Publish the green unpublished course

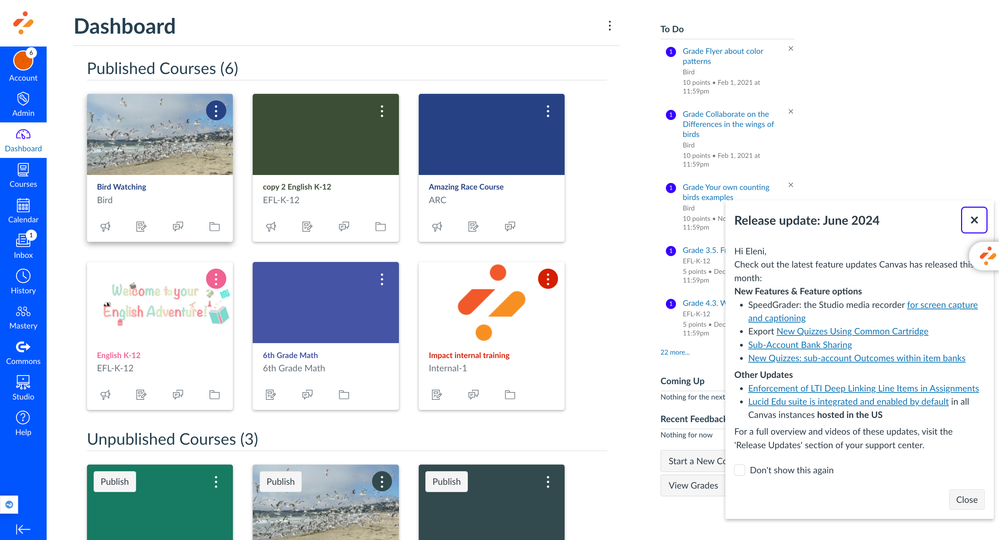115,481
